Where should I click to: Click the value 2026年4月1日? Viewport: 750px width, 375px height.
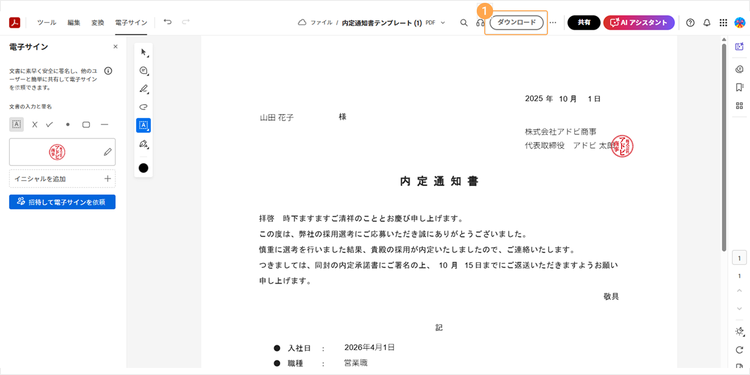(369, 347)
